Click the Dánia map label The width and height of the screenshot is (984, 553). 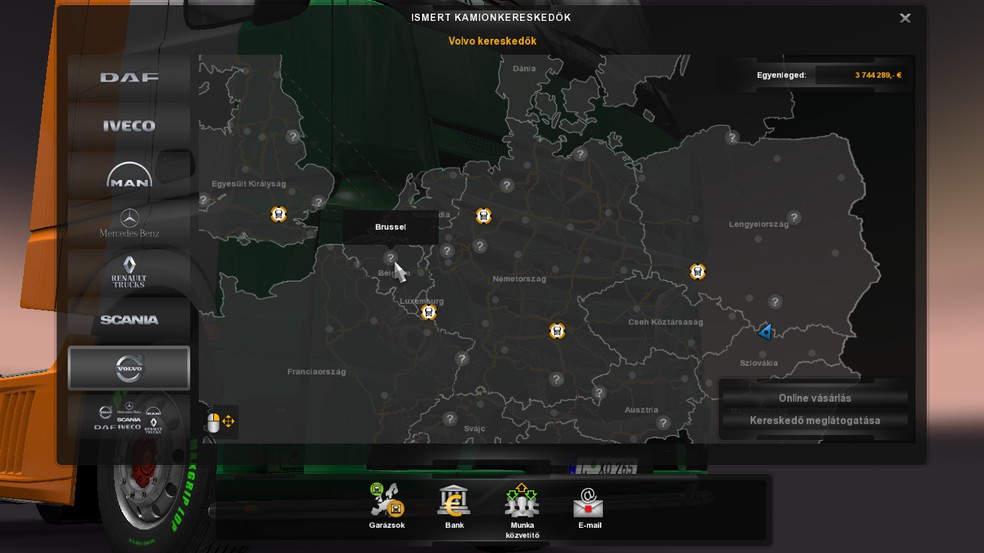click(x=524, y=68)
